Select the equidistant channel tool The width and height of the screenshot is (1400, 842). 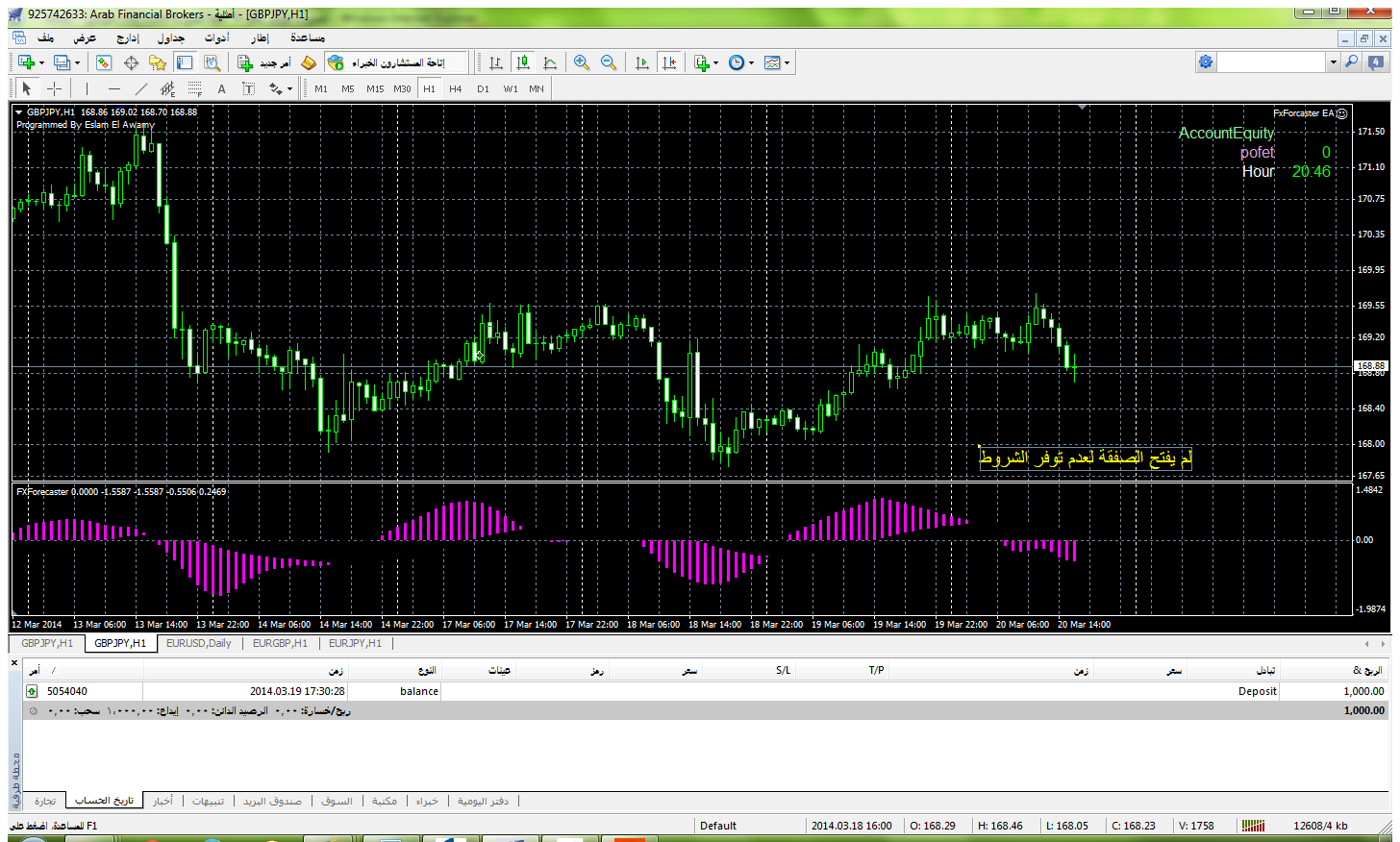[167, 88]
